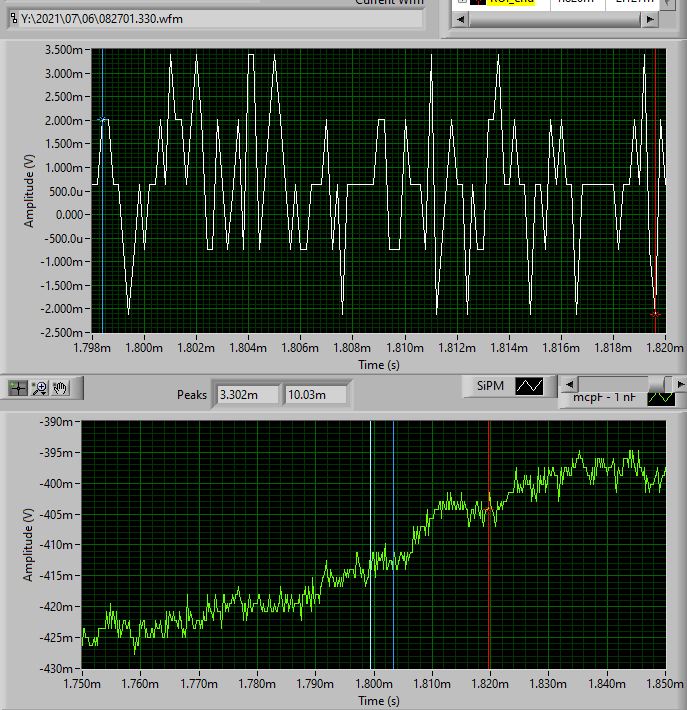Click top graph Y-axis maximum 3.500m
687x710 pixels.
pos(63,49)
